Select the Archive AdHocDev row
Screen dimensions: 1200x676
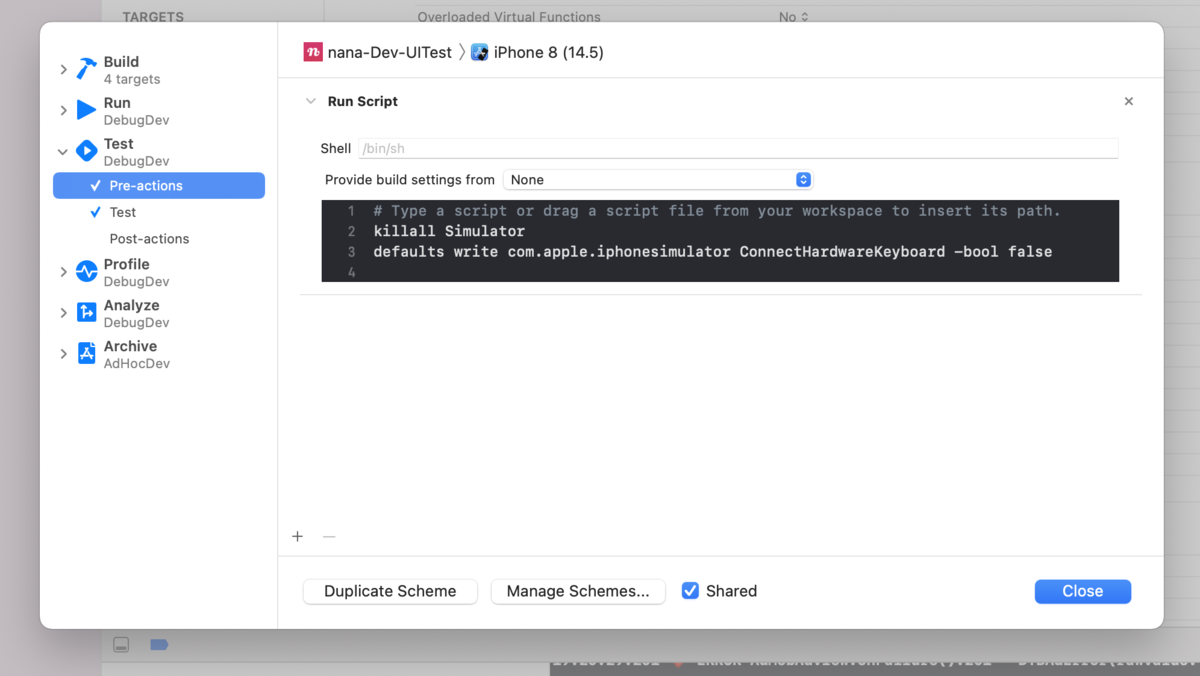[x=159, y=354]
